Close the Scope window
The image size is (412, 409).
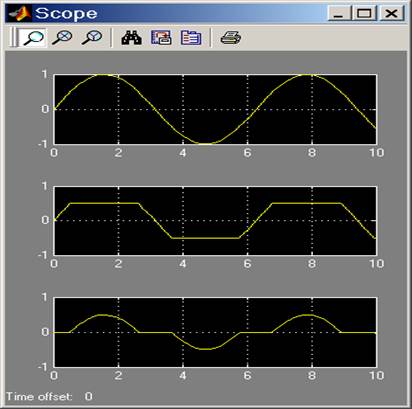[x=391, y=14]
